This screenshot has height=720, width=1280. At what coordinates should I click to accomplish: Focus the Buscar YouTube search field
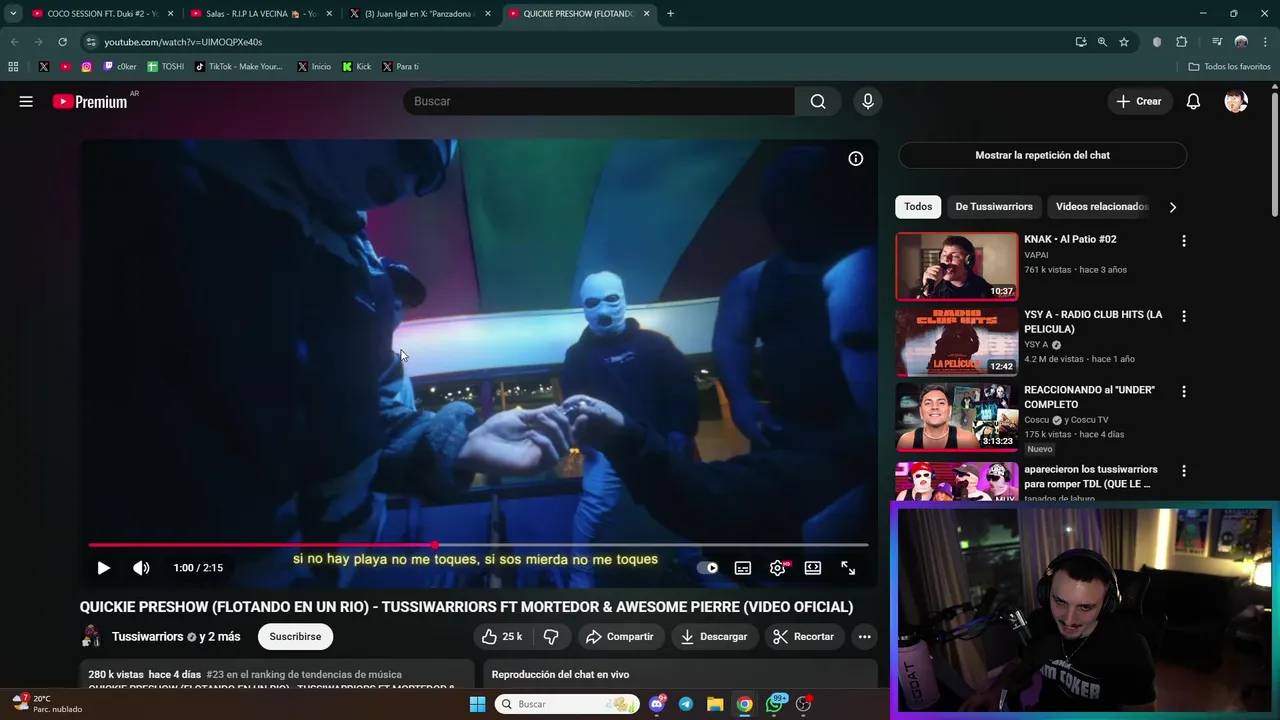(600, 101)
